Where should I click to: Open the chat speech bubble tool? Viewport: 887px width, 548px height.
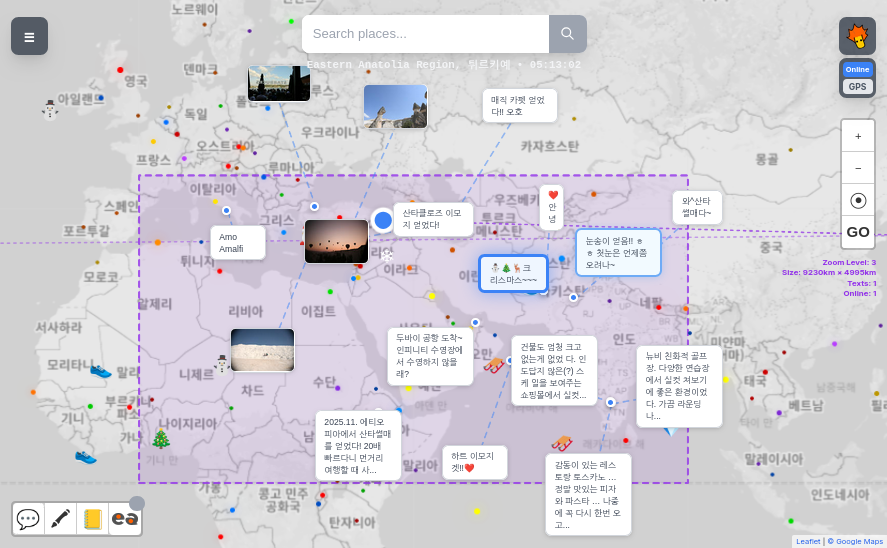[x=28, y=519]
